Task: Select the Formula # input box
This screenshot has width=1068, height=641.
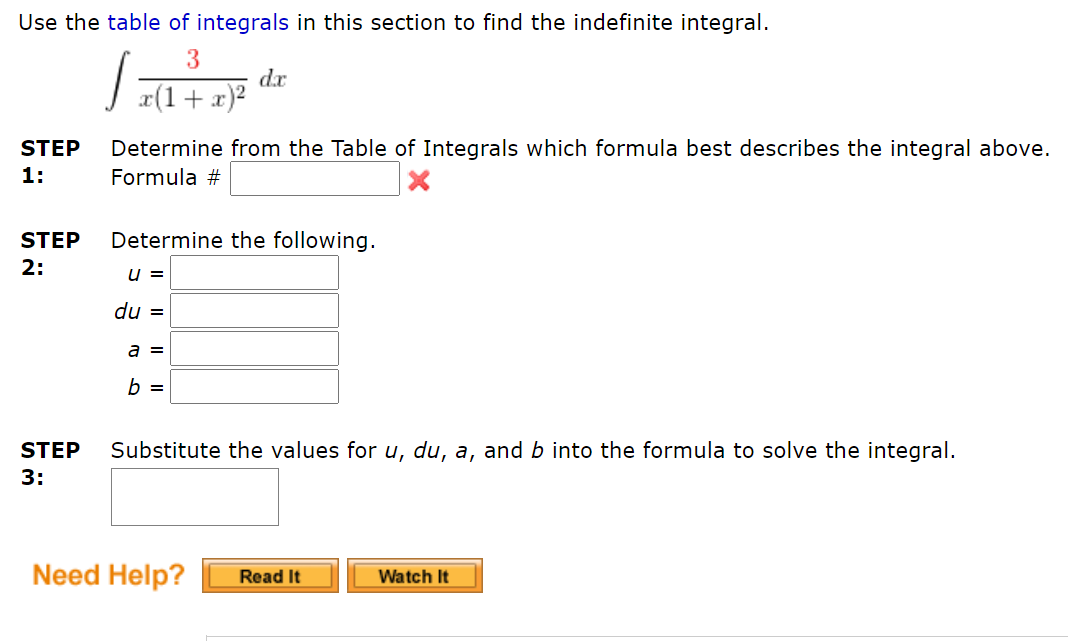Action: (314, 178)
